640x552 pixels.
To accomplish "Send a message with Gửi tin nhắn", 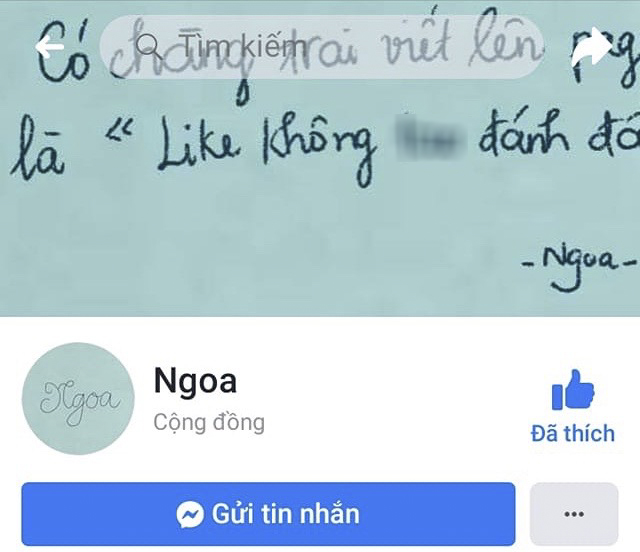I will click(268, 514).
